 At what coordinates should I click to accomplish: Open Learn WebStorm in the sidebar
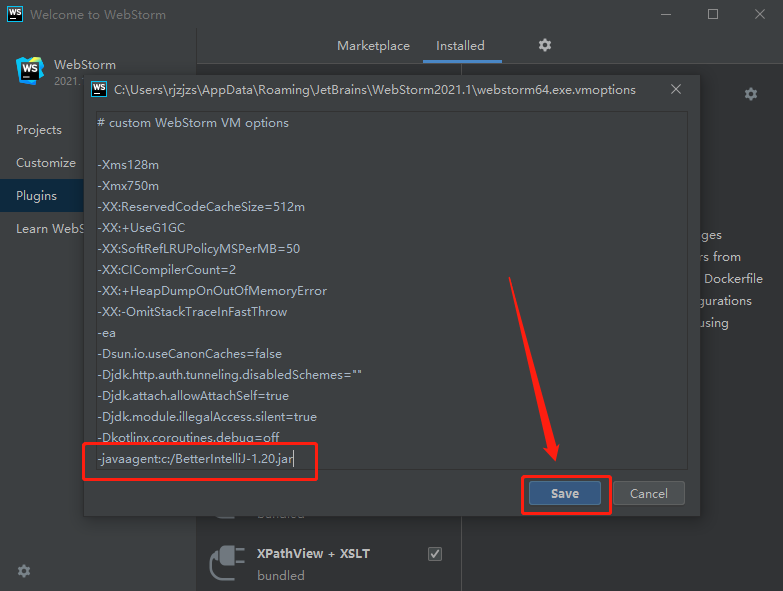coord(50,229)
